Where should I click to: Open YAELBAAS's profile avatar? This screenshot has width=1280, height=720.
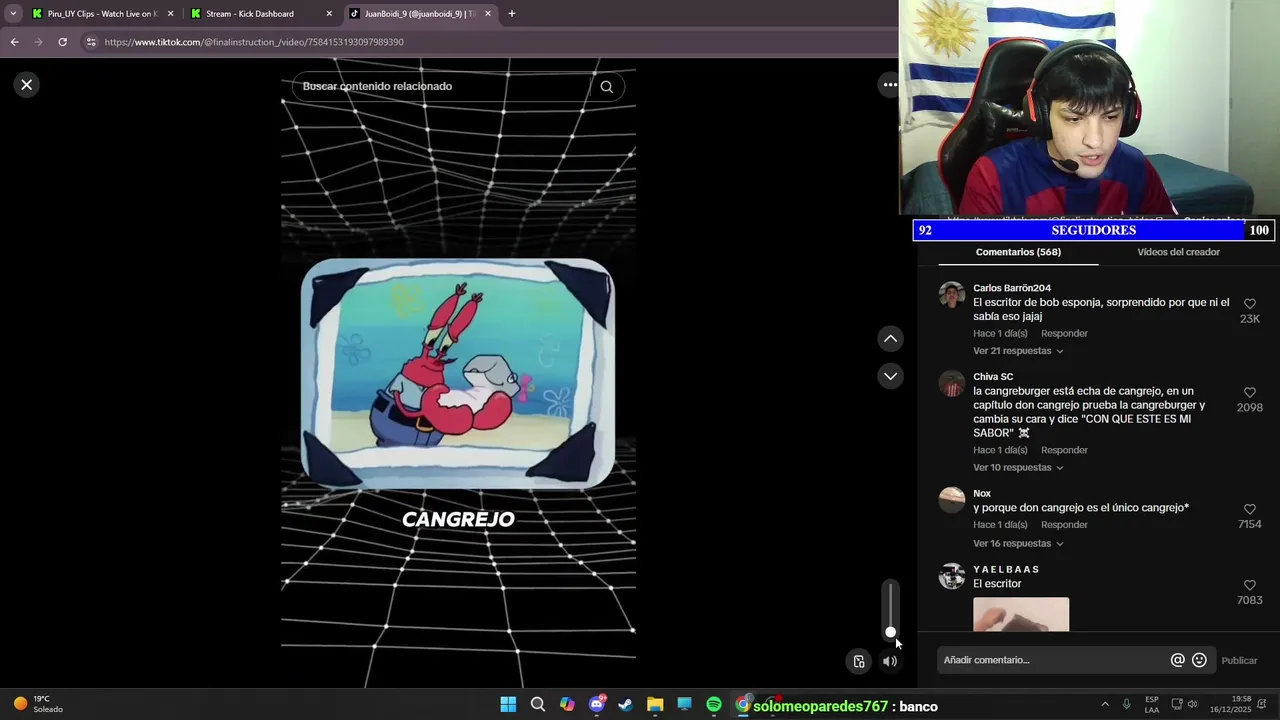point(952,576)
